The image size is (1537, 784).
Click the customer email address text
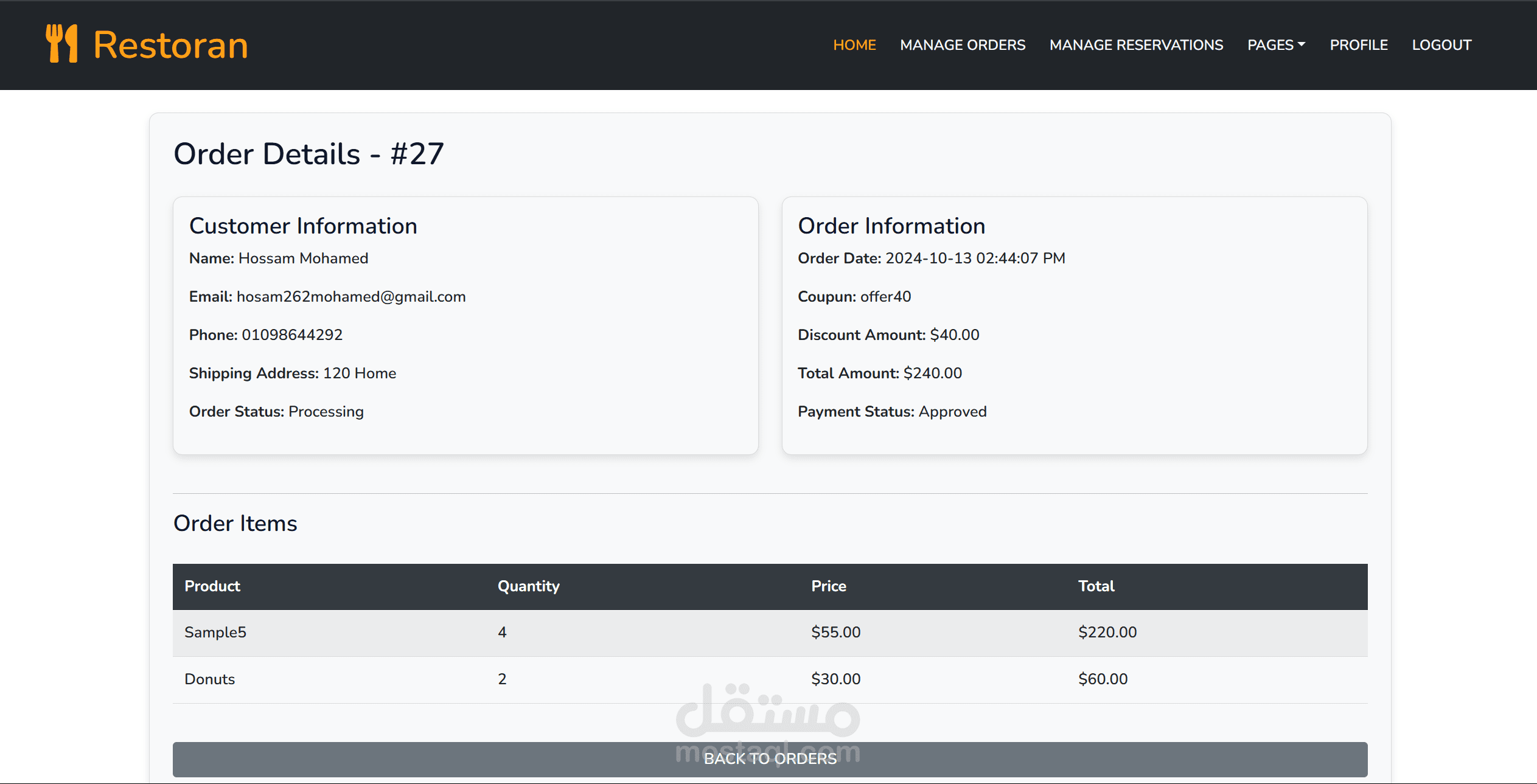[350, 297]
